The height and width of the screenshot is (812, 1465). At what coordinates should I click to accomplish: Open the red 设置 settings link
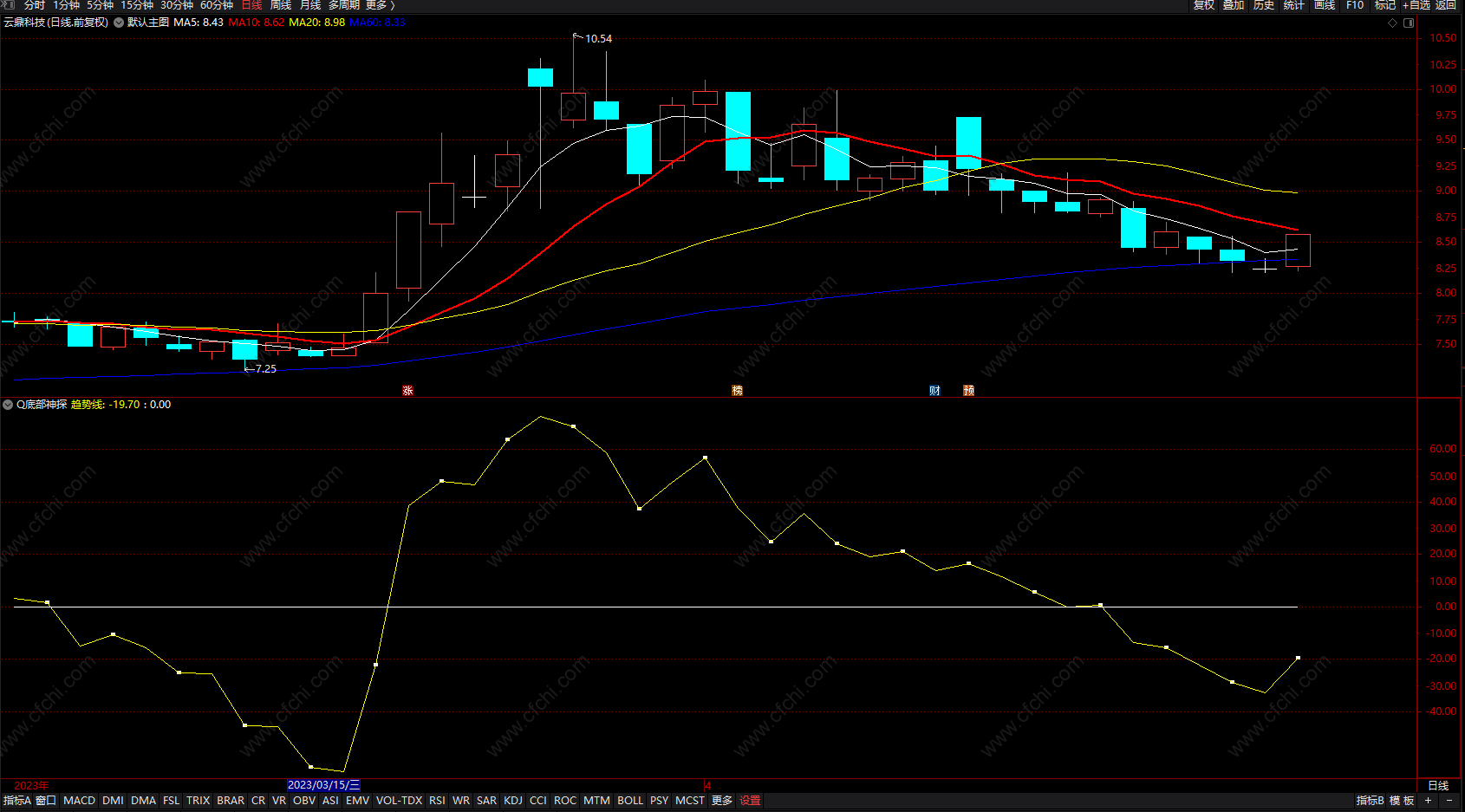(x=750, y=801)
